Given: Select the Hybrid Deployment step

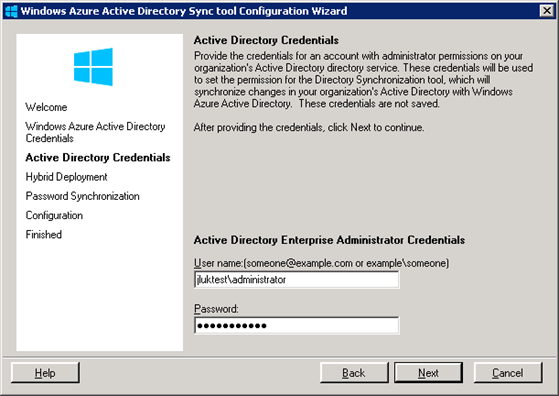Looking at the screenshot, I should pyautogui.click(x=66, y=177).
